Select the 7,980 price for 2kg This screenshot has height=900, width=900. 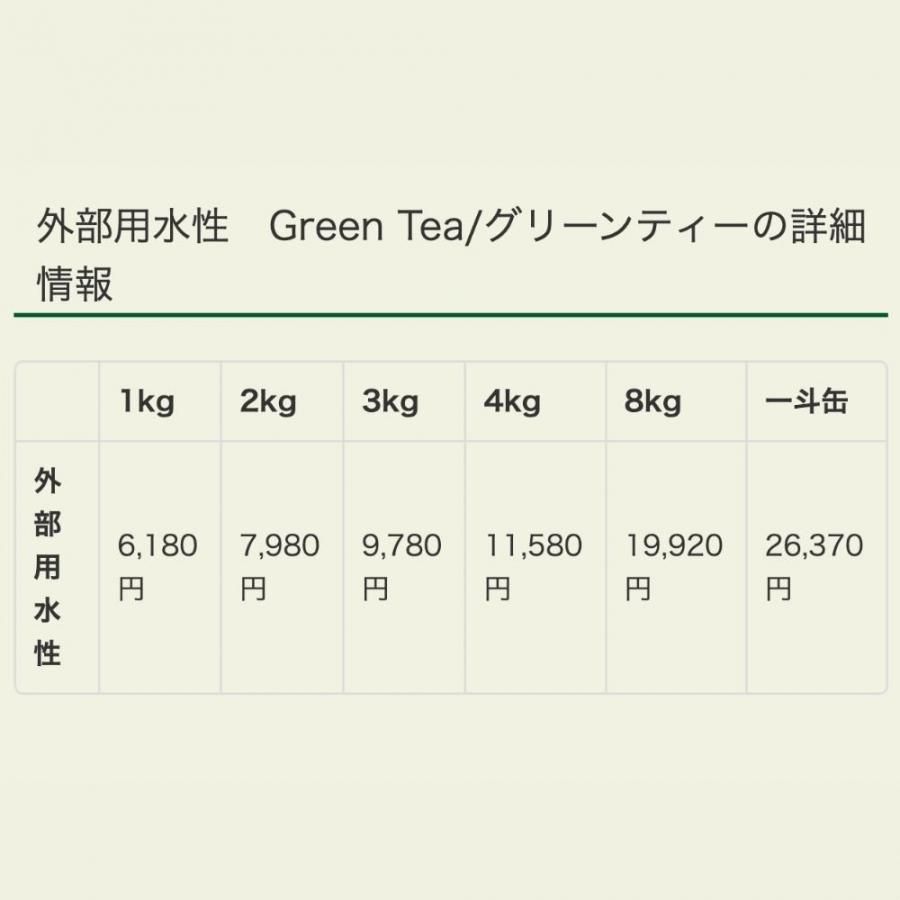(x=280, y=546)
